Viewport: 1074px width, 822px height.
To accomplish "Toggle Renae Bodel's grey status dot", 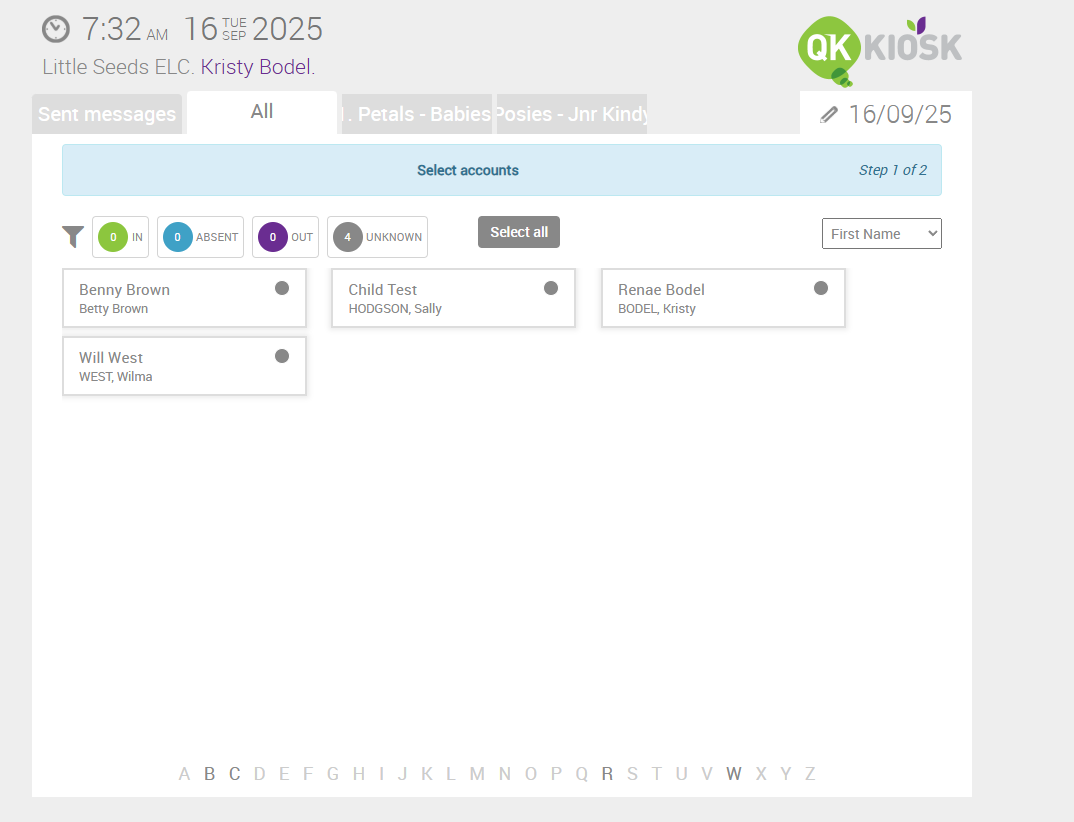I will [x=821, y=288].
